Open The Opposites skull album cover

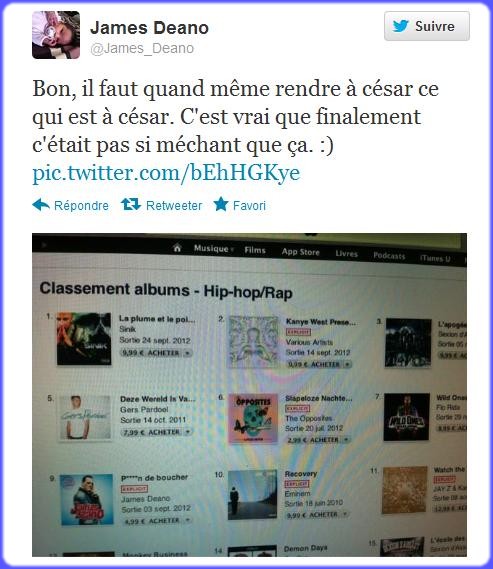tap(253, 419)
